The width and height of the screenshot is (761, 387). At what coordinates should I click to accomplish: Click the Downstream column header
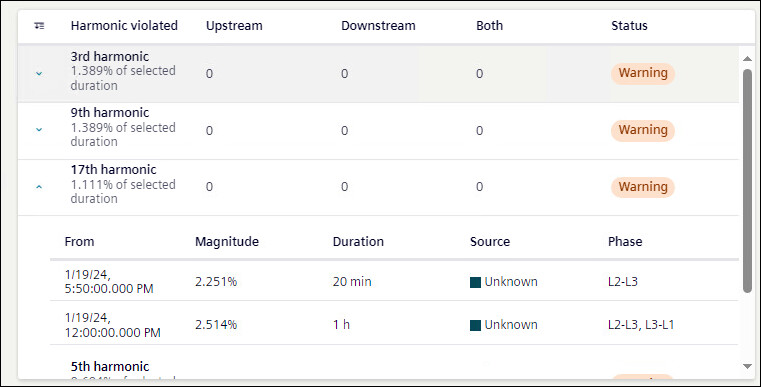pyautogui.click(x=378, y=26)
